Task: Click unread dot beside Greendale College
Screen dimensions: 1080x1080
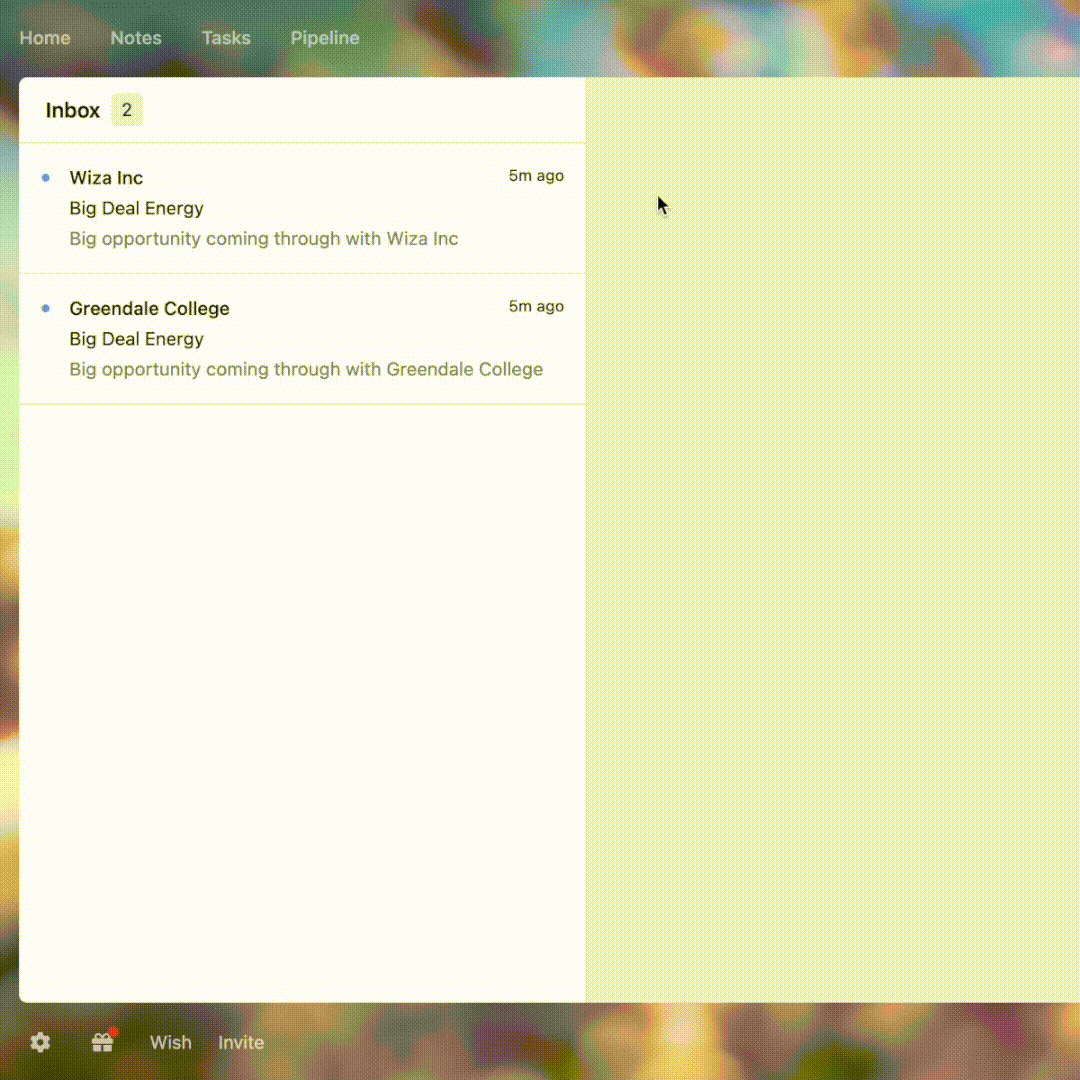Action: 45,309
